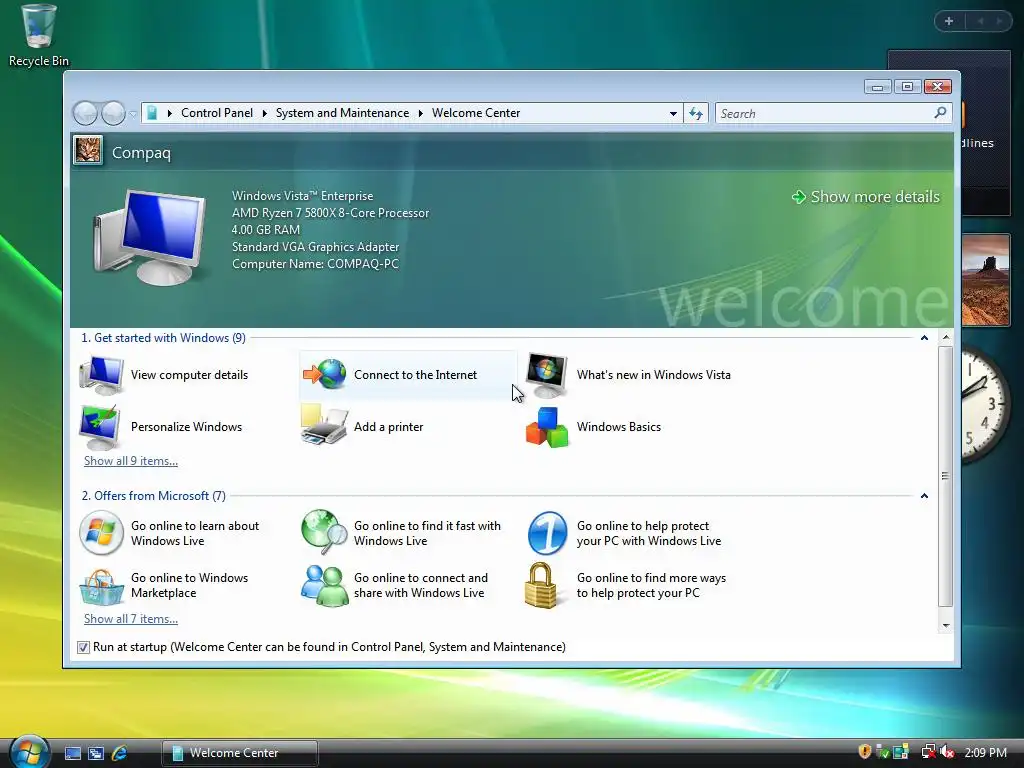Launch Internet Explorer from Quick Launch

point(120,753)
